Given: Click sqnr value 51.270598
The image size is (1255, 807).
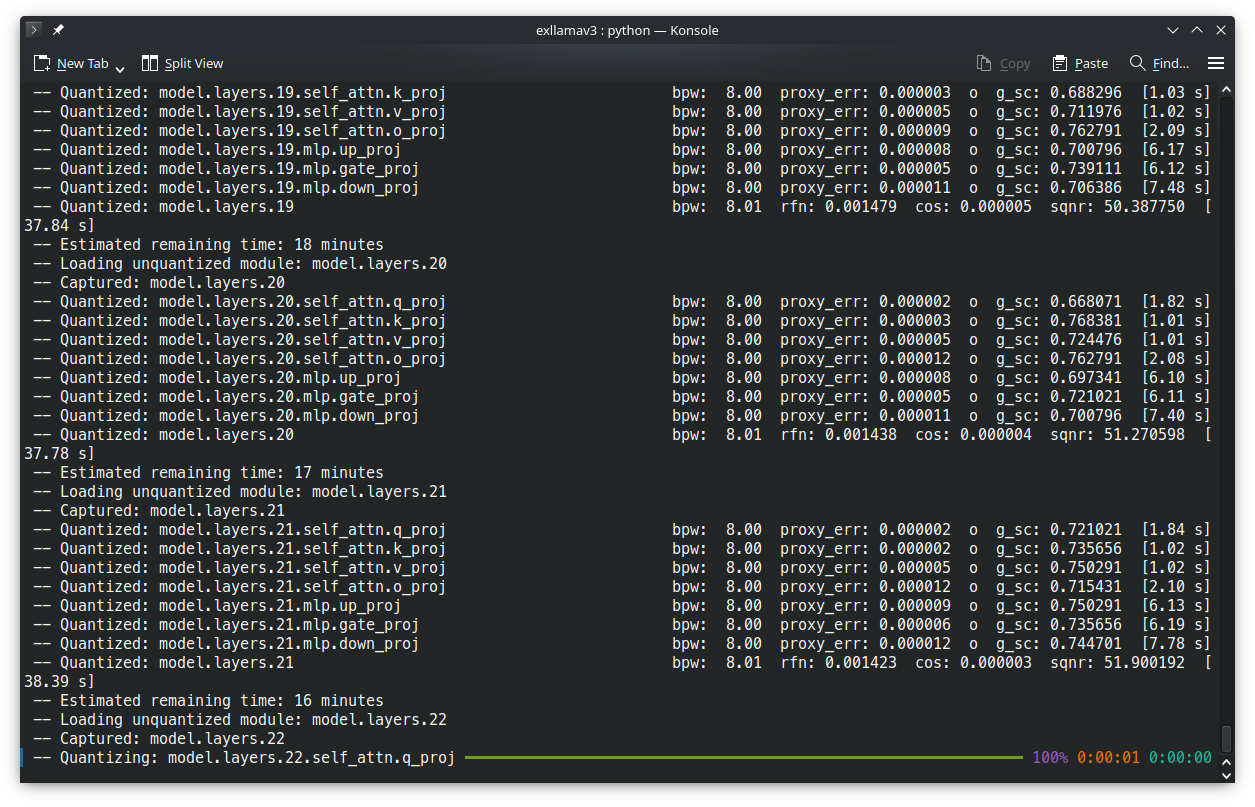Looking at the screenshot, I should (x=1144, y=435).
